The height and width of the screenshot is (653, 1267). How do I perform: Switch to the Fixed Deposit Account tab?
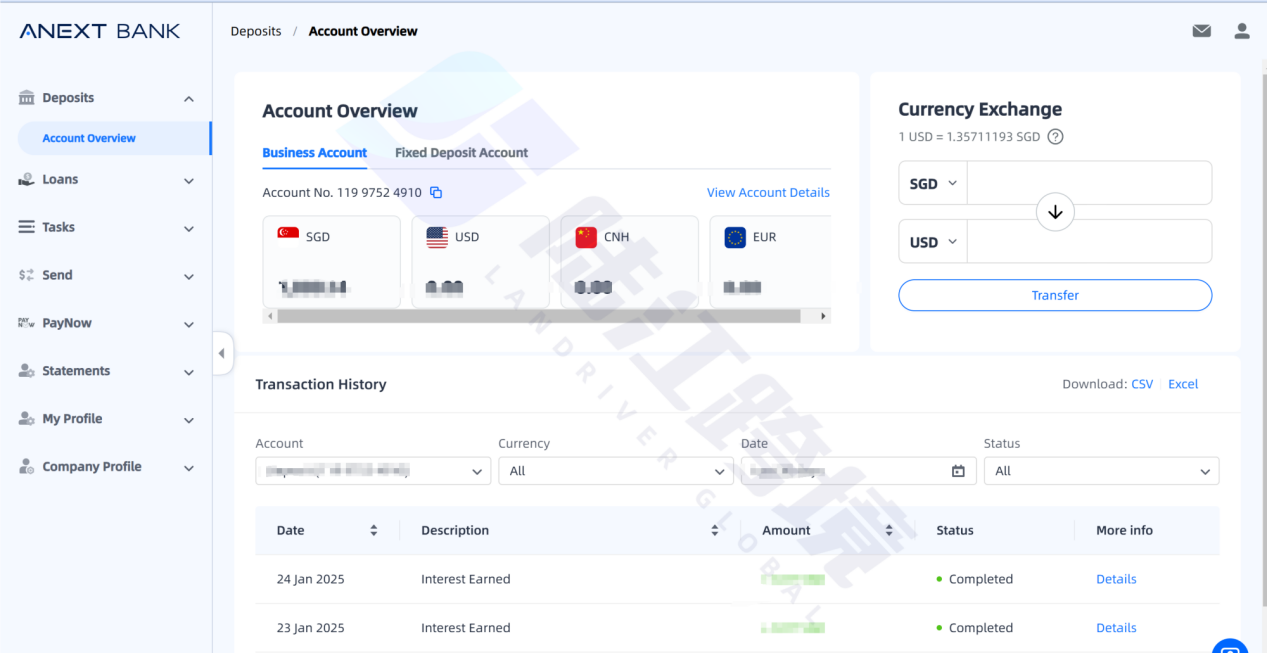[x=461, y=153]
